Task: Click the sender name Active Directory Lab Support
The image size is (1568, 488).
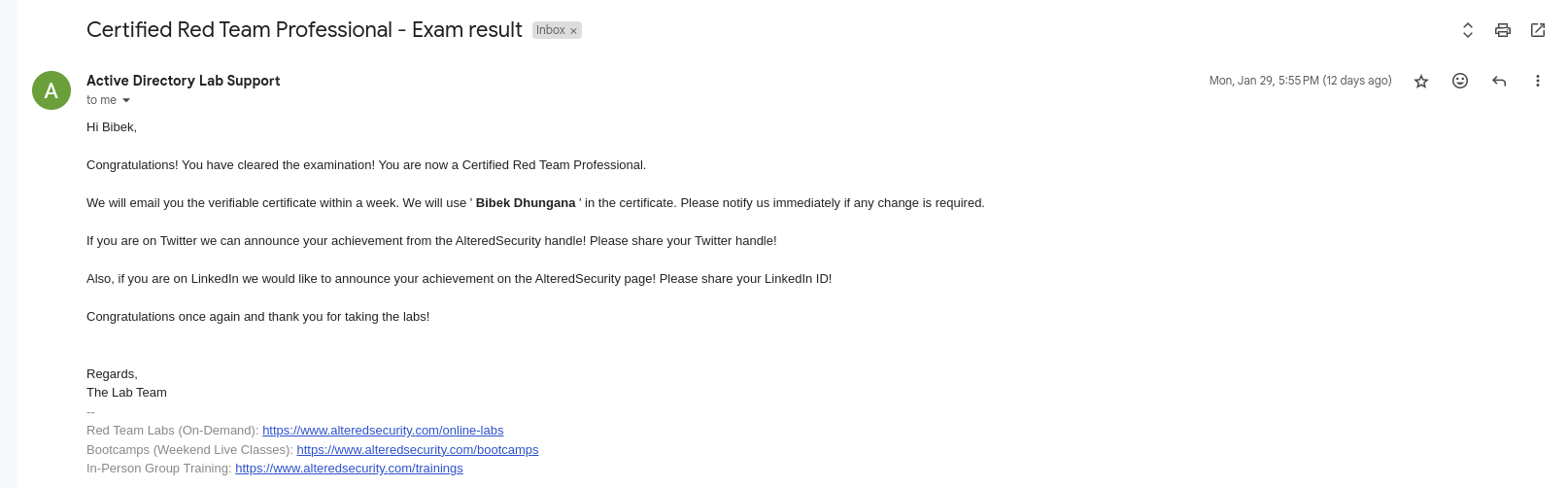Action: point(183,81)
